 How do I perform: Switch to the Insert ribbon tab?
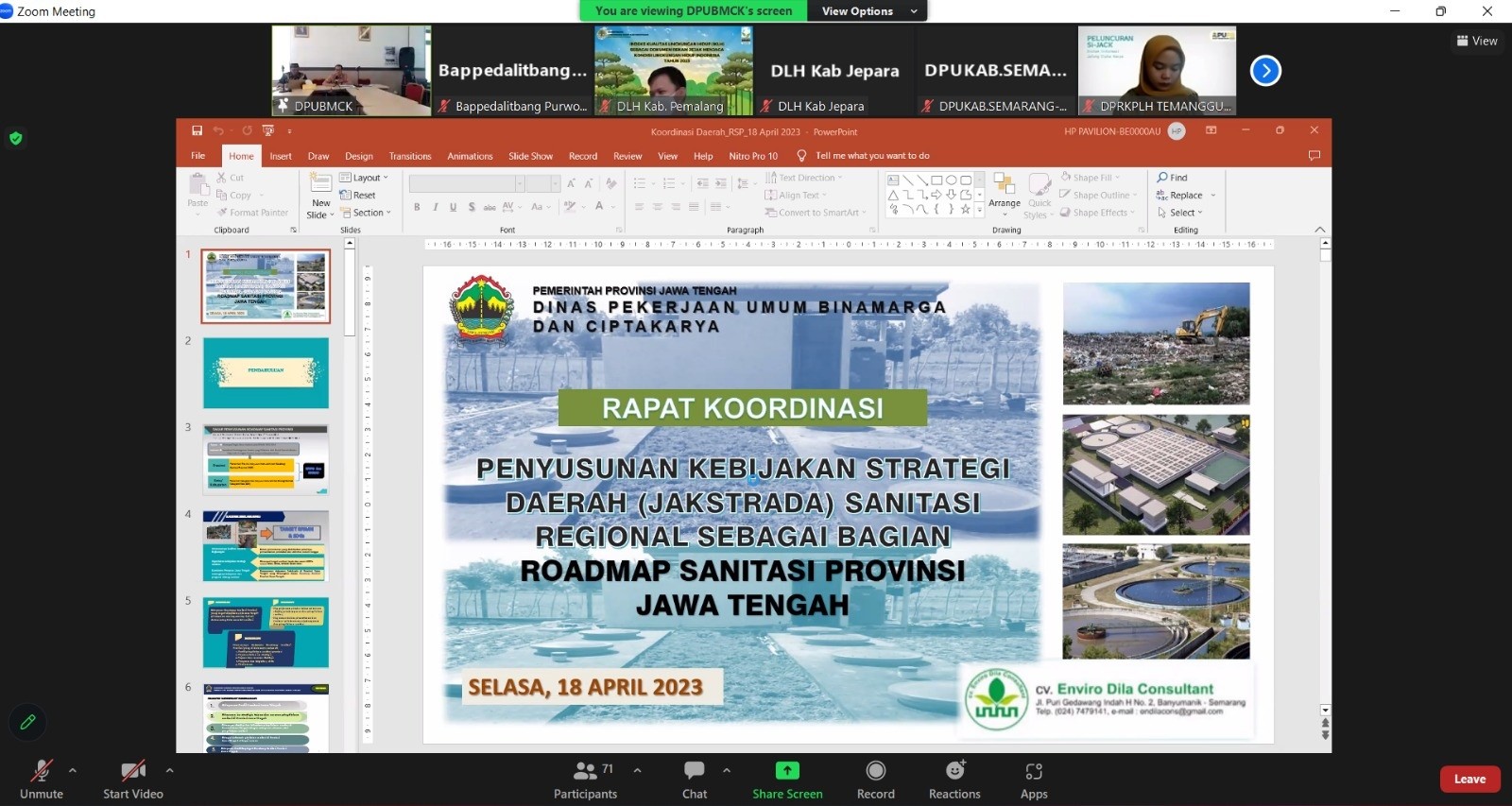281,156
